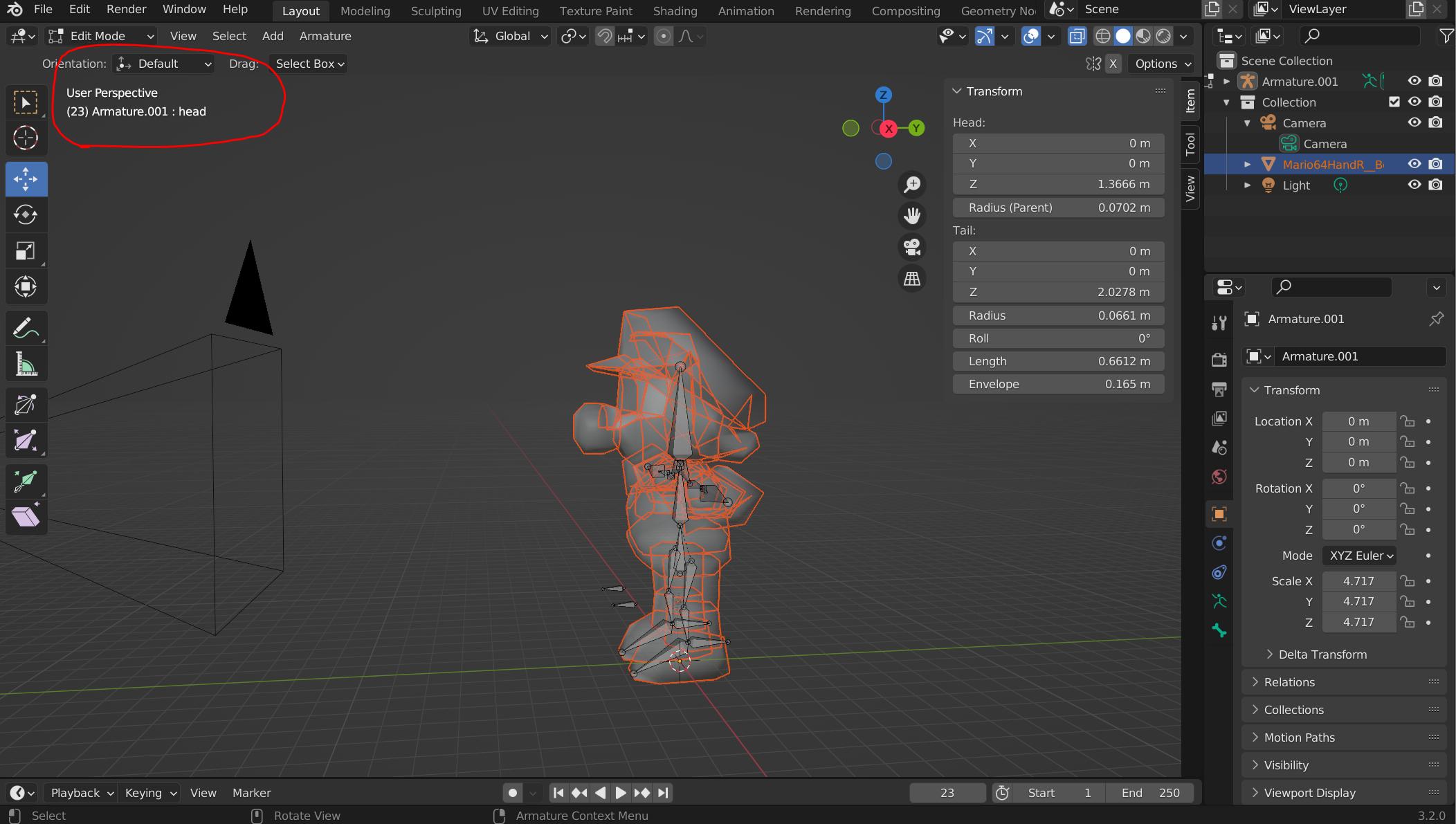Click jump to start playback button

coord(557,792)
